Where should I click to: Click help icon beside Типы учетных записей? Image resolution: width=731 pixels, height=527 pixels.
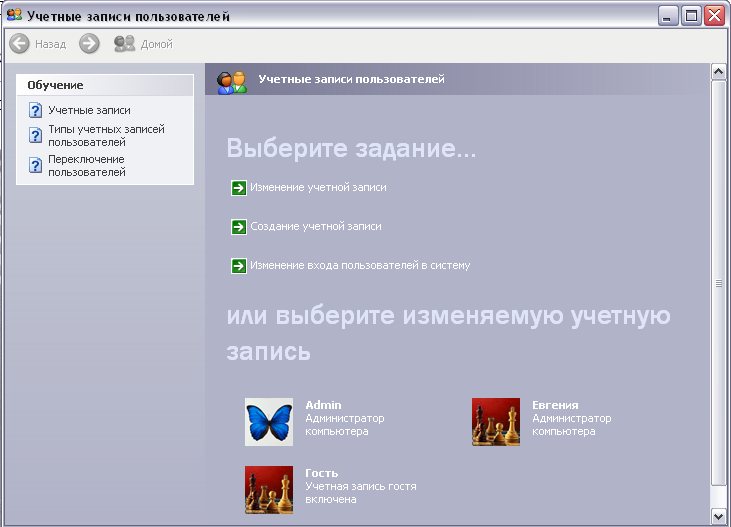35,135
